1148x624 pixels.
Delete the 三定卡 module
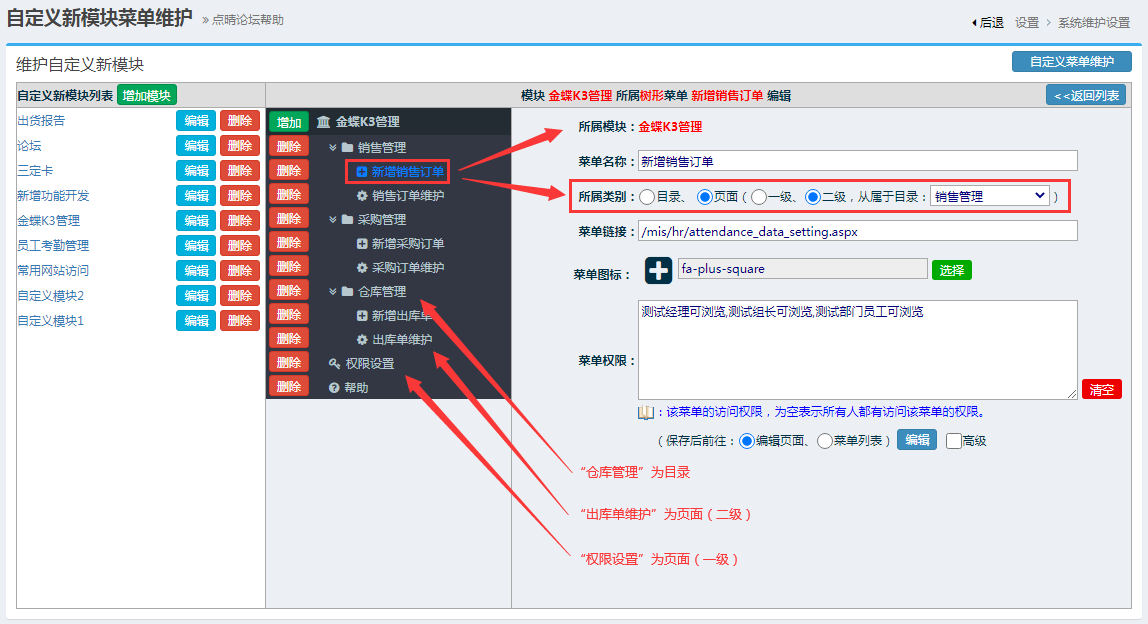tap(239, 171)
